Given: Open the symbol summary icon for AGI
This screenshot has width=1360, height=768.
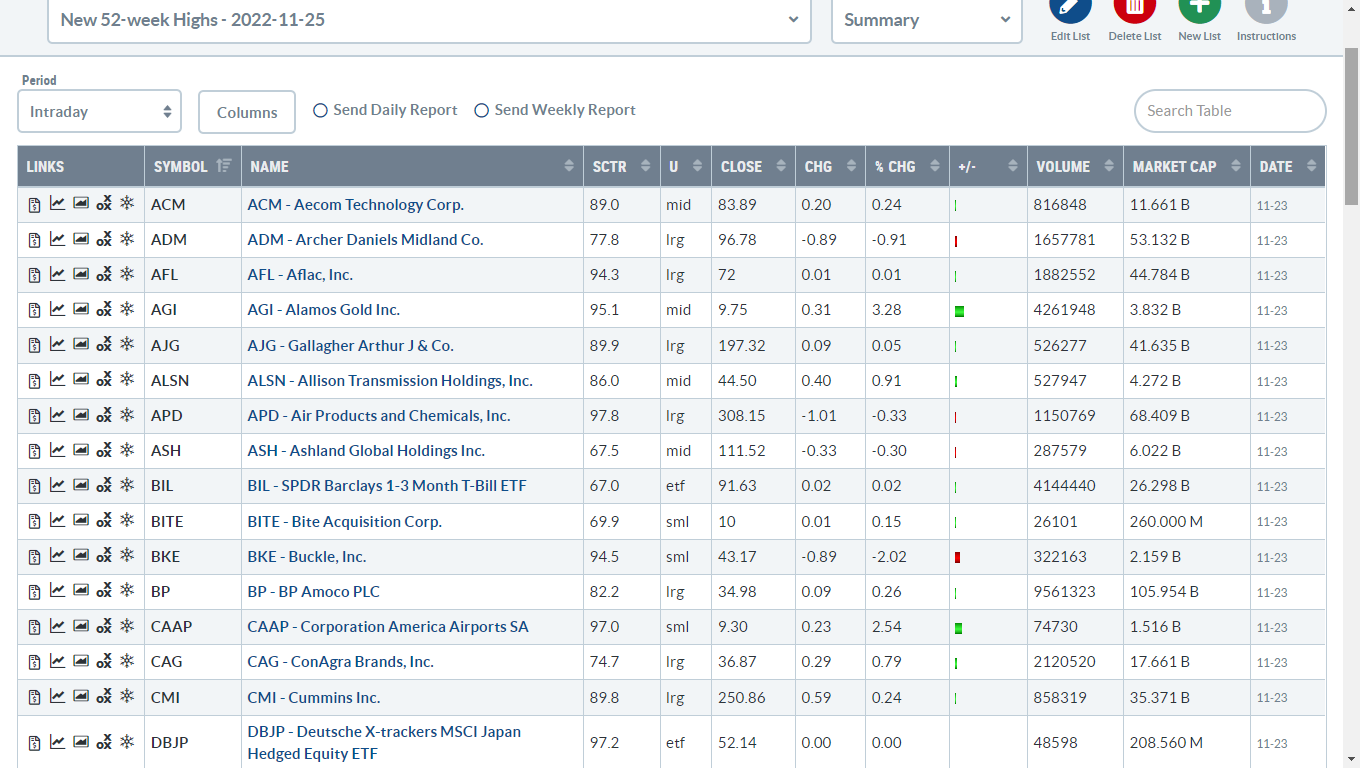Looking at the screenshot, I should 34,311.
